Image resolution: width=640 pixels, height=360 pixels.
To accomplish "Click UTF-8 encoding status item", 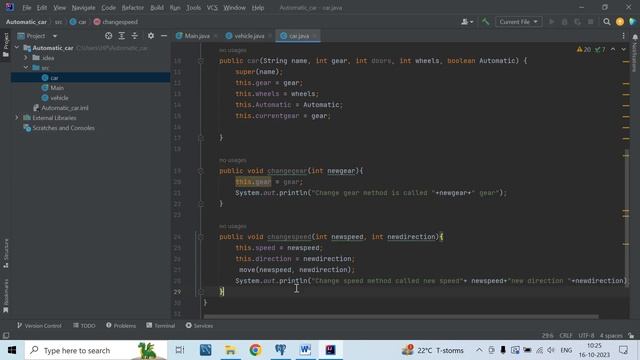I will (586, 336).
